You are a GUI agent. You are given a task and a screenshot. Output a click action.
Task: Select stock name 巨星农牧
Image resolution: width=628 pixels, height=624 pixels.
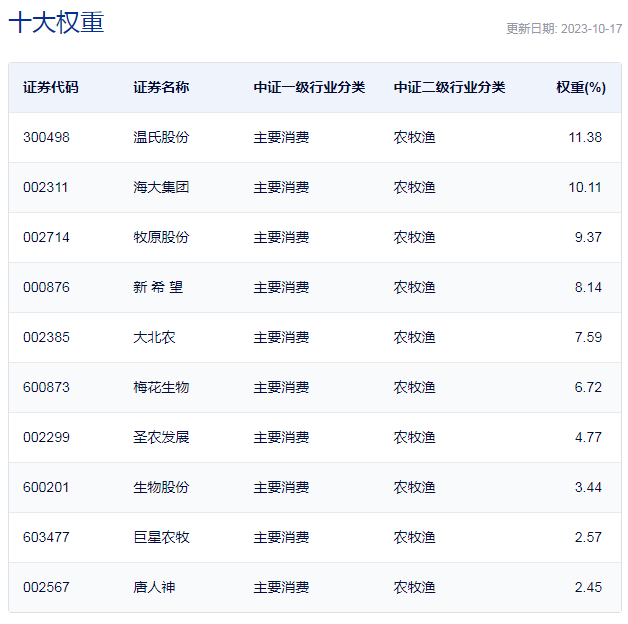(x=161, y=537)
